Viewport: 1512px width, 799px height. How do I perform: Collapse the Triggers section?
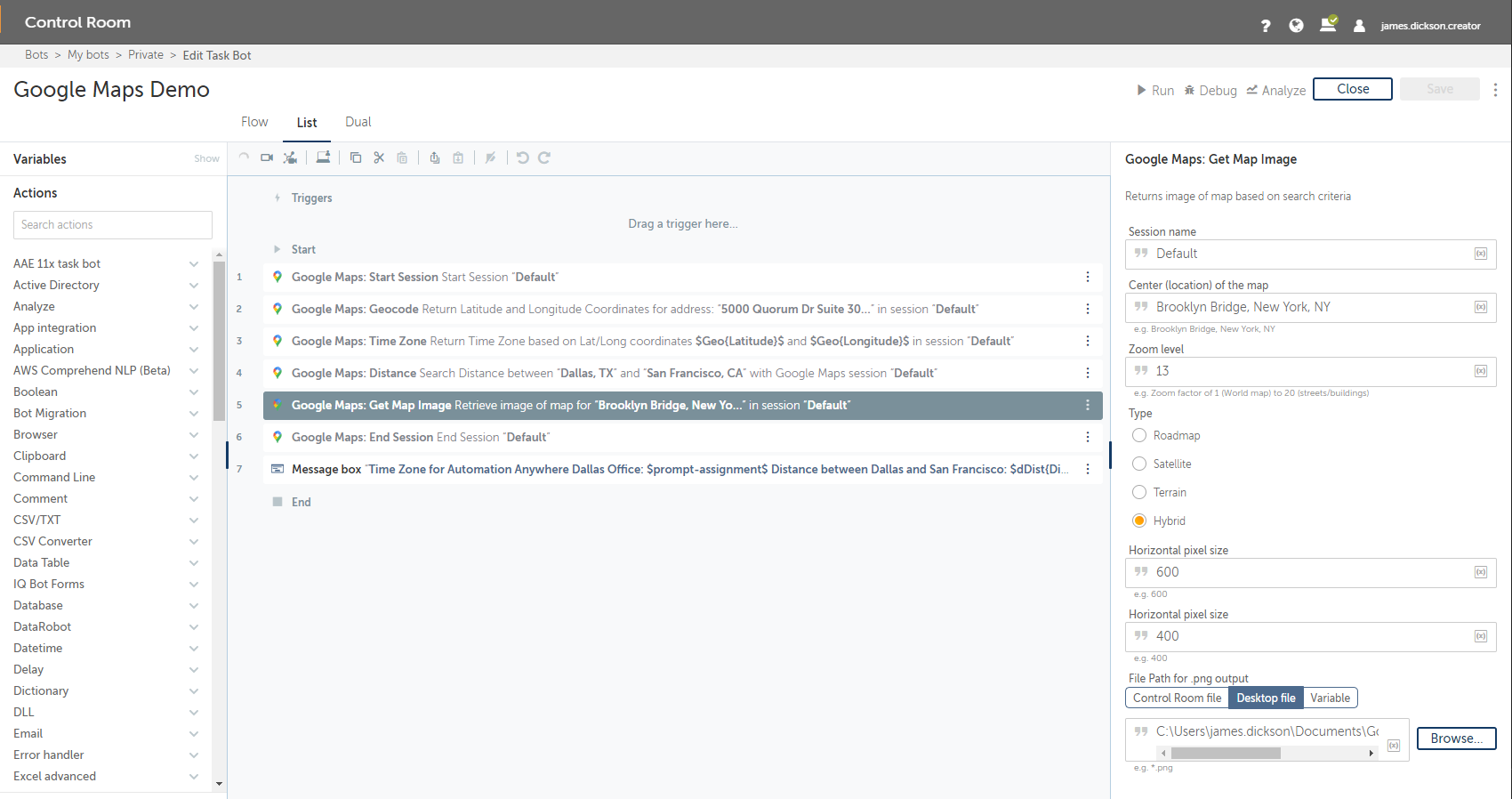tap(277, 198)
